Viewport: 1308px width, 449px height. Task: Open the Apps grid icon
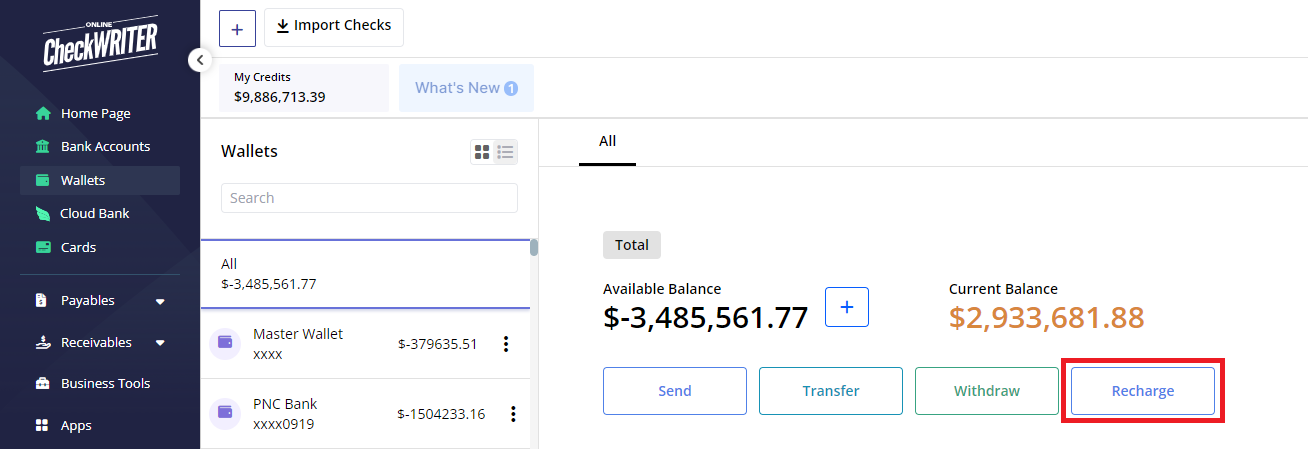point(42,426)
